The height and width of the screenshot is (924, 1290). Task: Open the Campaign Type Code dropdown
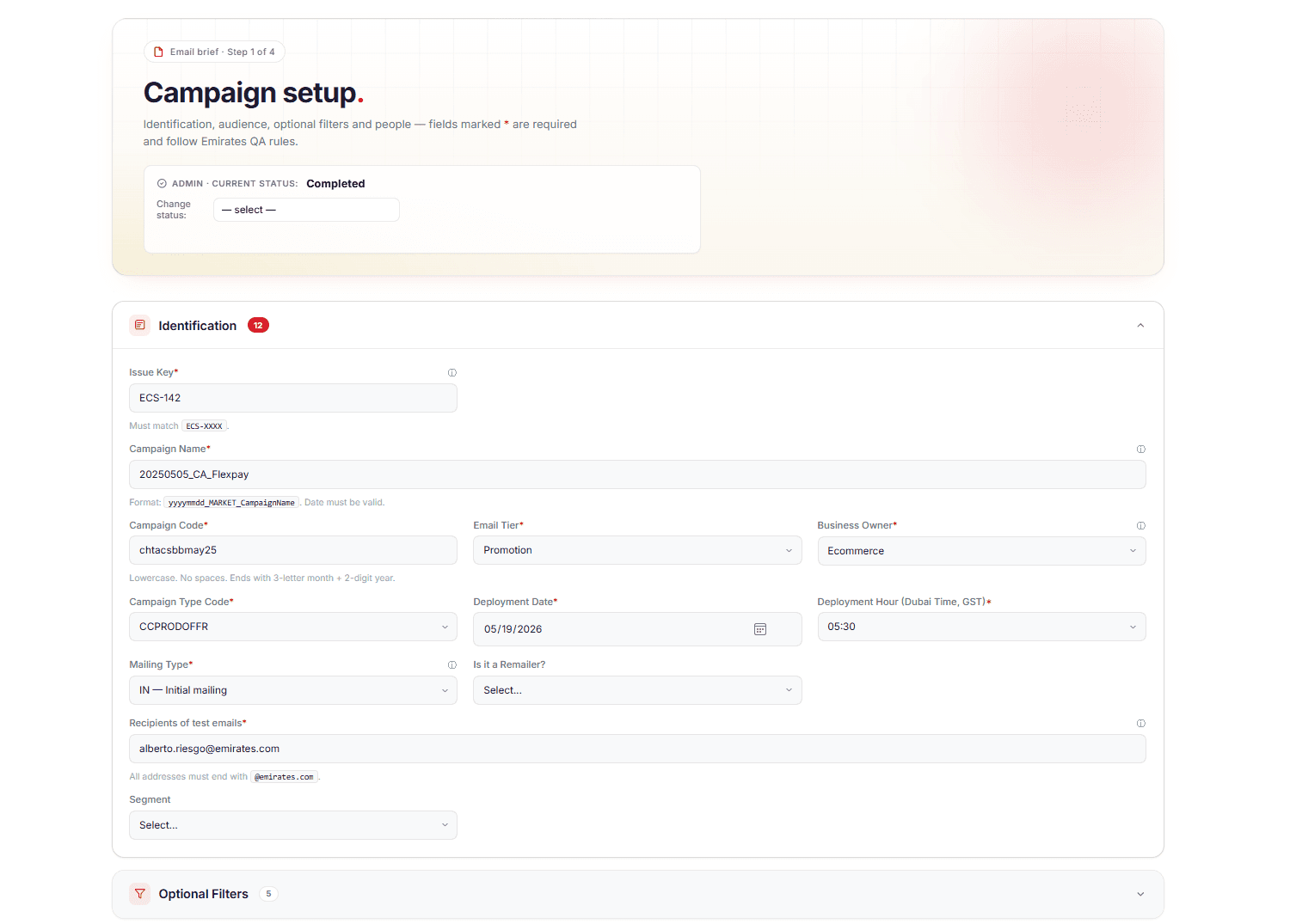tap(293, 627)
